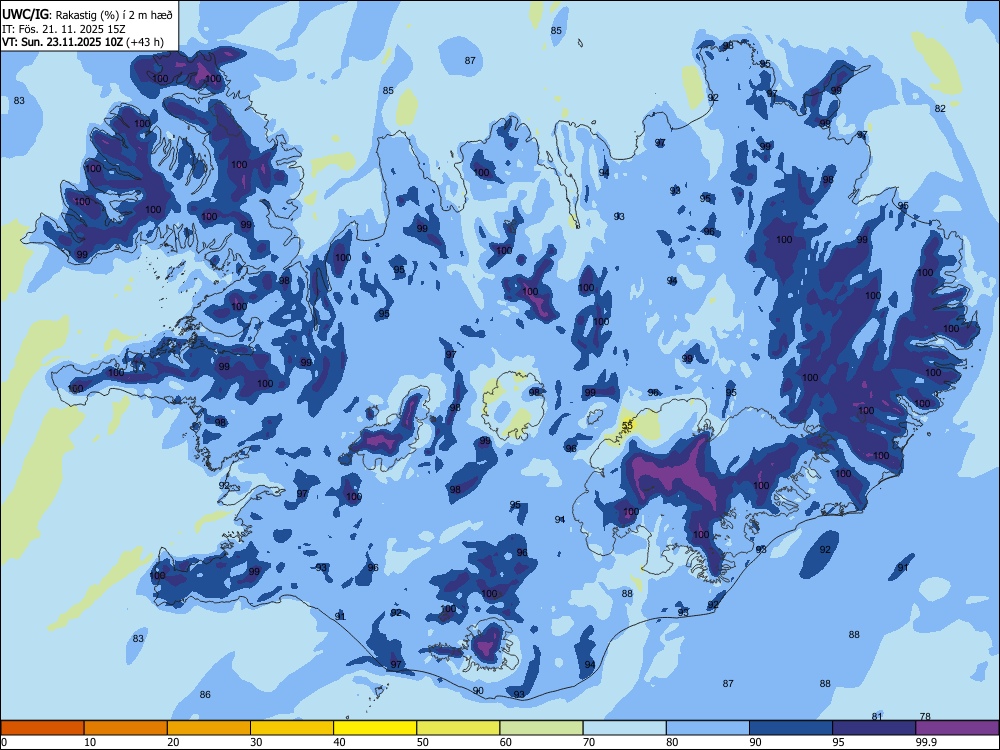The image size is (1000, 750).
Task: Click the legend tick label '60'
Action: coord(506,742)
